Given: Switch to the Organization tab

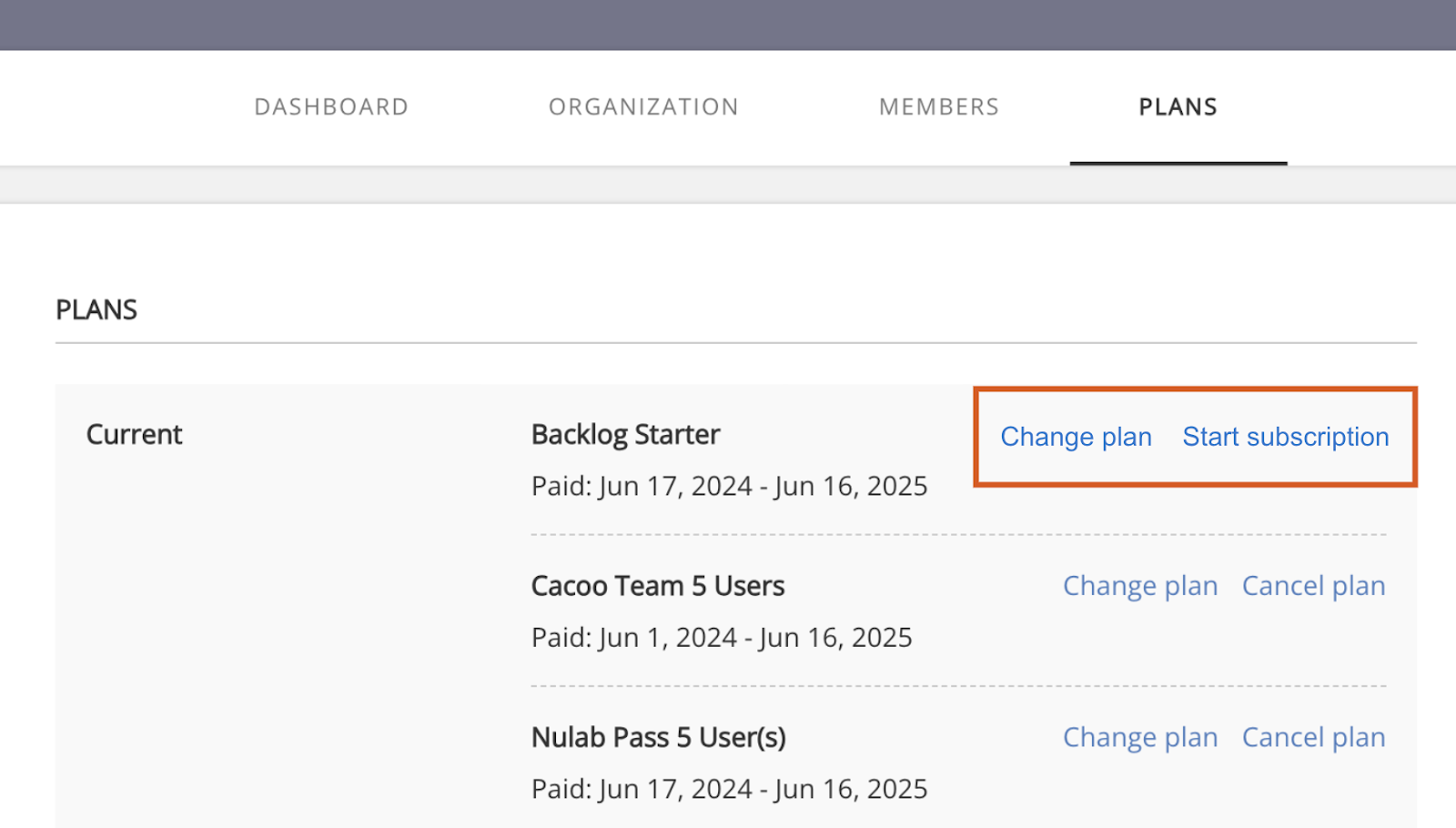Looking at the screenshot, I should coord(643,107).
